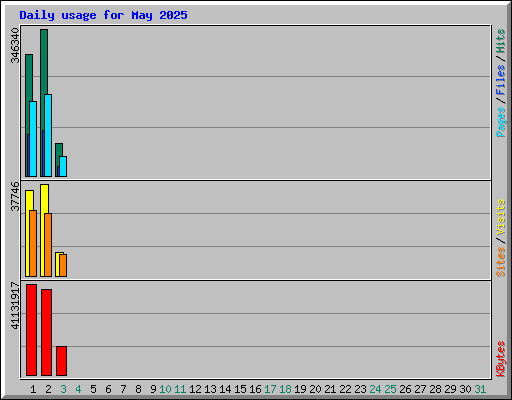Select the blue 'Files' legend label
The height and width of the screenshot is (400, 512).
pyautogui.click(x=501, y=80)
